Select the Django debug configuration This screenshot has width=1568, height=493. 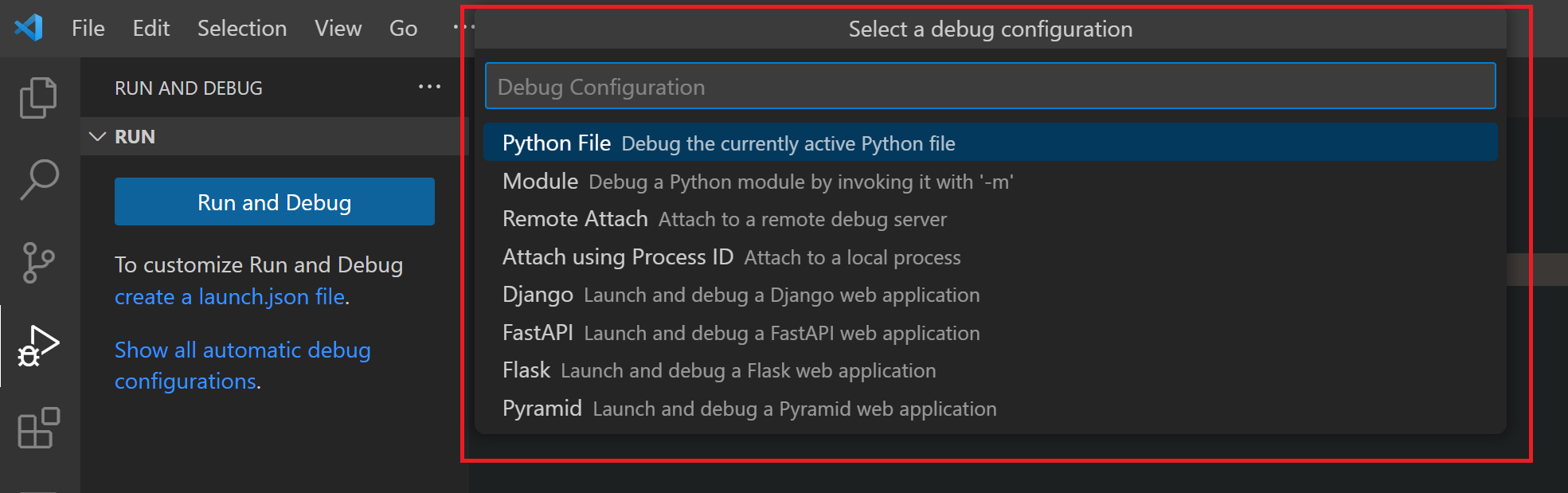coord(990,294)
